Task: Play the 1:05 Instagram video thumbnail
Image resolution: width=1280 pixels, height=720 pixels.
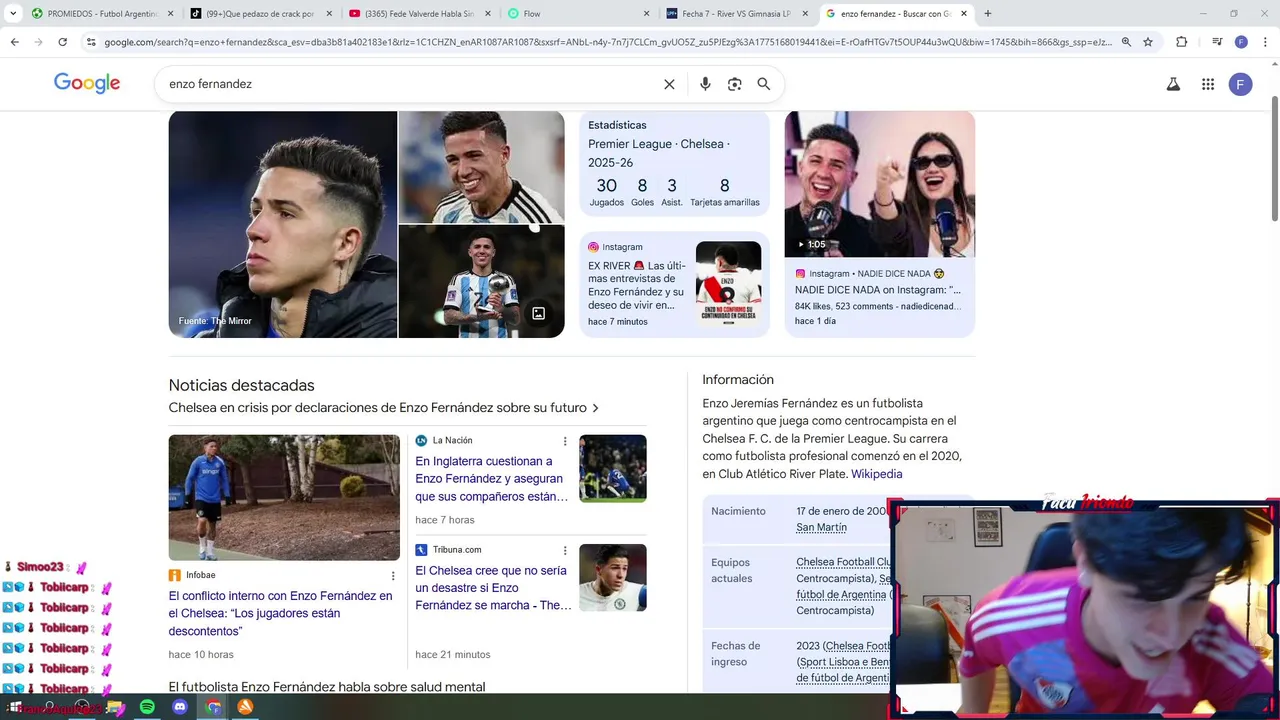Action: click(879, 183)
